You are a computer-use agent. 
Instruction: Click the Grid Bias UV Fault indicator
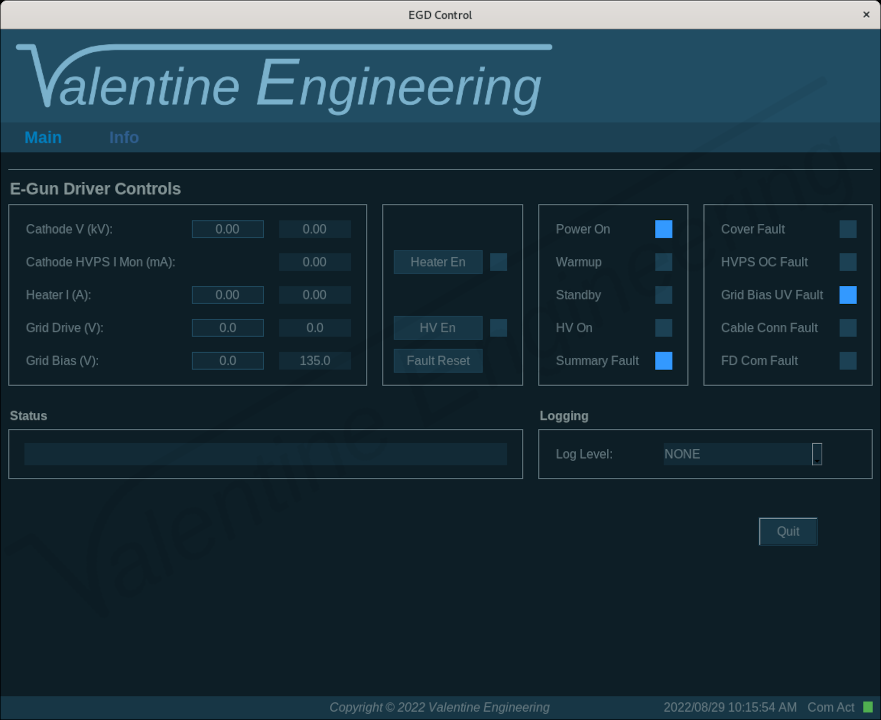[848, 295]
